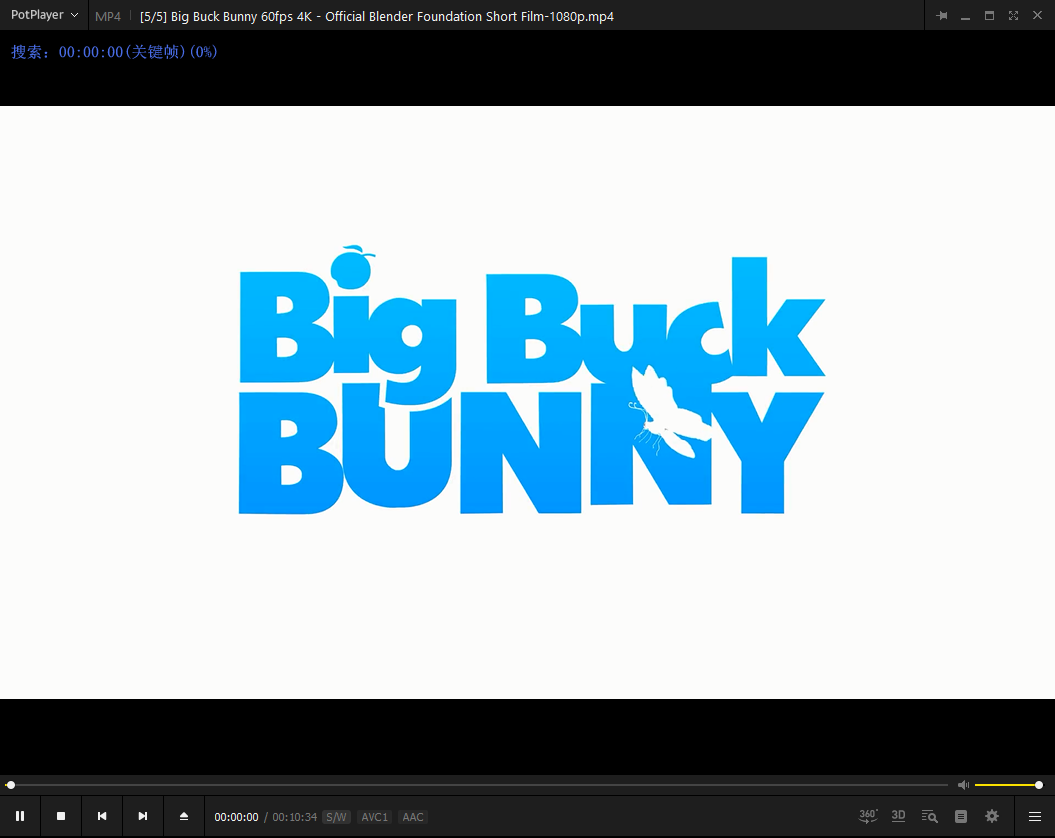Skip to the next playlist item
1055x838 pixels.
pos(143,816)
